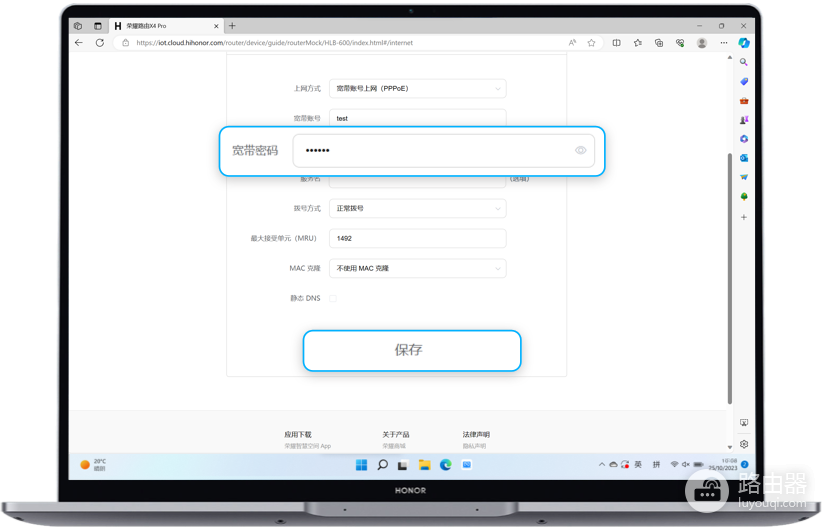Viewport: 825px width, 531px height.
Task: Click the scrollbar down arrow
Action: [729, 447]
